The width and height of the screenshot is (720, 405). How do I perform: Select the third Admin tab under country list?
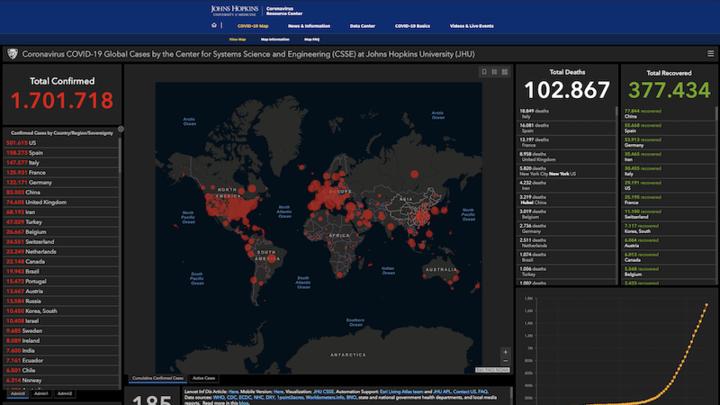click(x=64, y=394)
